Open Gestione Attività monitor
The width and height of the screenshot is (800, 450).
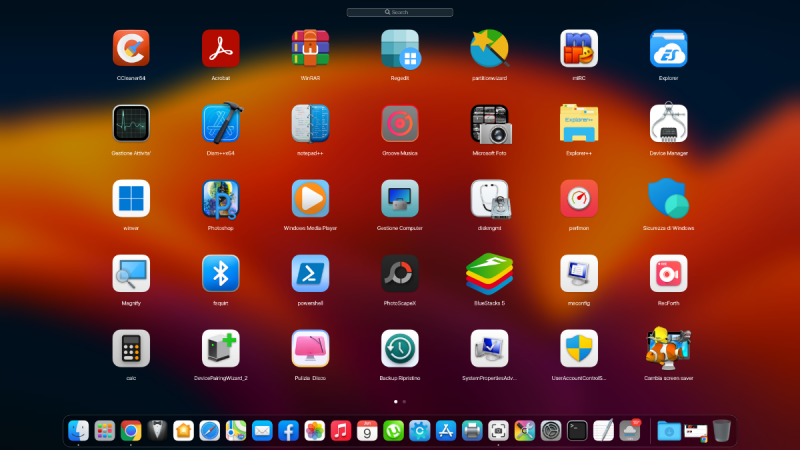pos(131,123)
